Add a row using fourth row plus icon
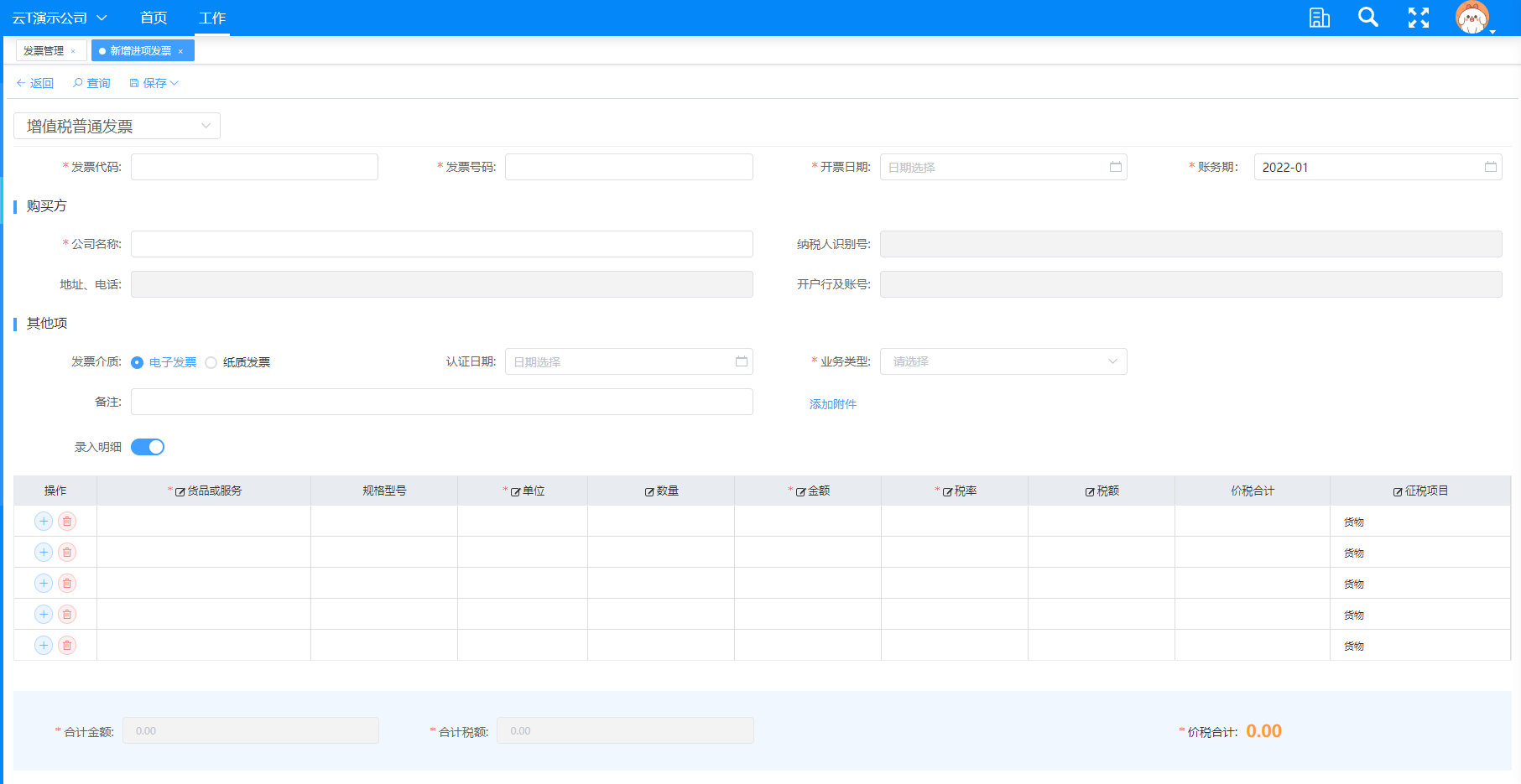Screen dimensions: 1521x784 click(44, 615)
